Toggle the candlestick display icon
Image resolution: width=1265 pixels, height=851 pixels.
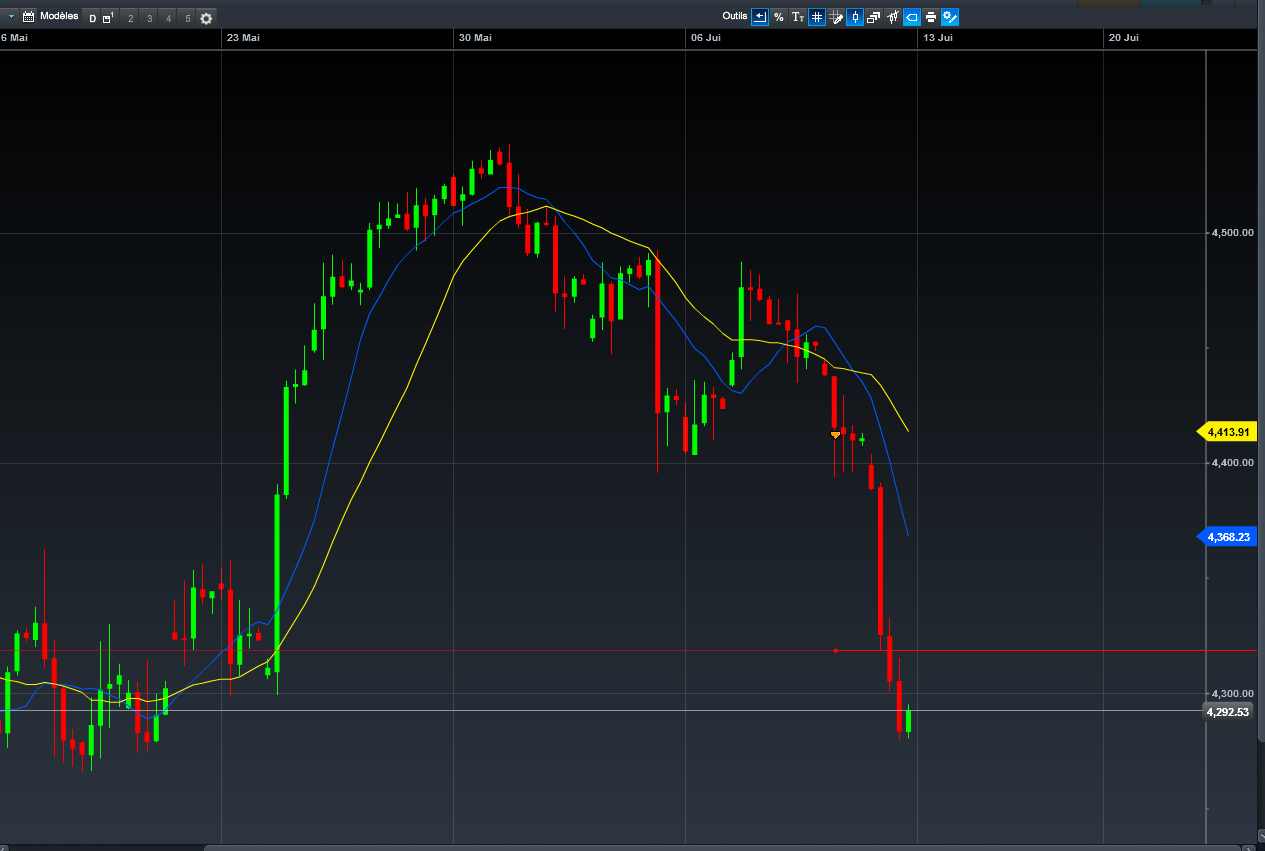click(x=855, y=17)
